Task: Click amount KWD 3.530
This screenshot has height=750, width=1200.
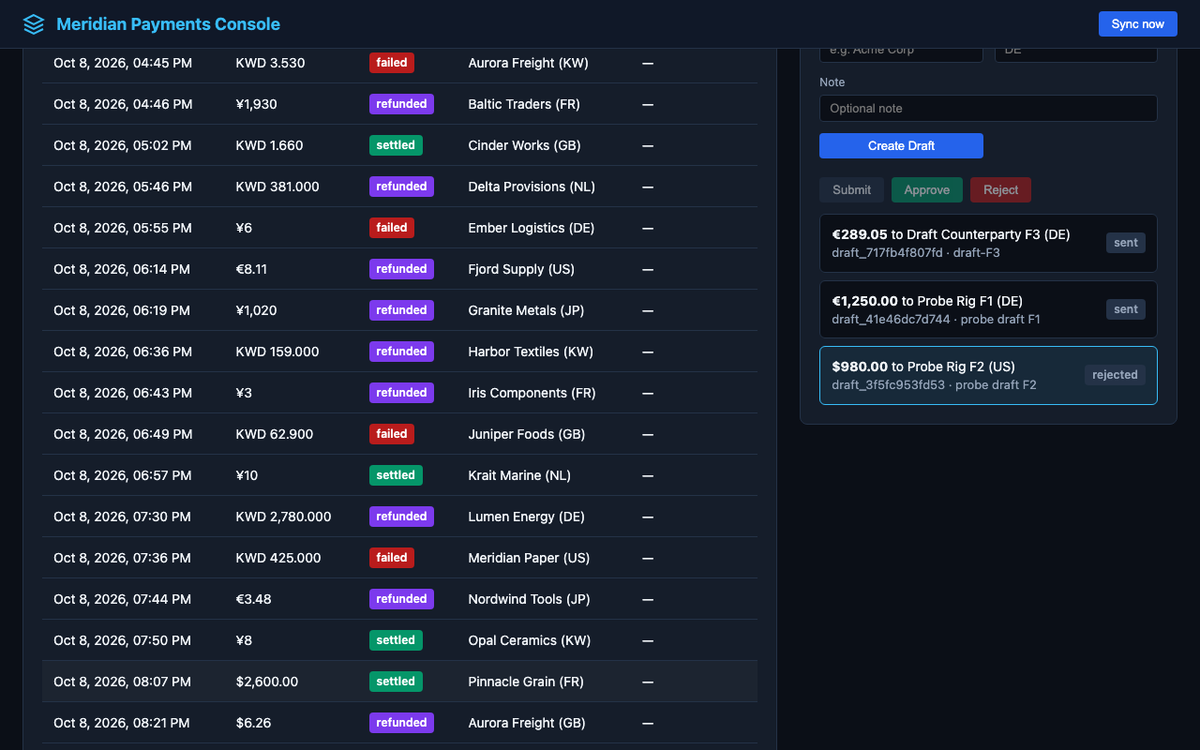Action: (270, 63)
